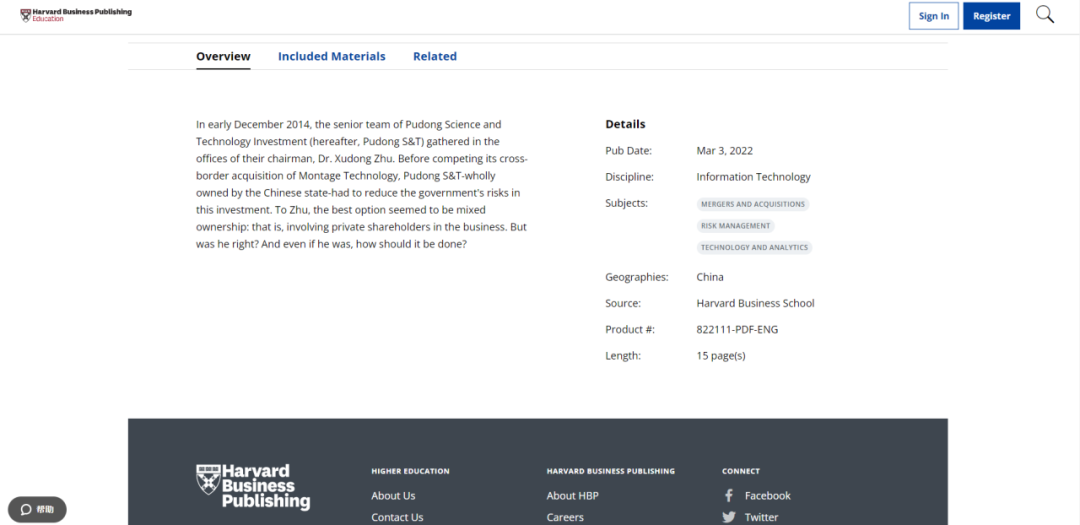Click the search magnifier icon
This screenshot has width=1080, height=525.
pos(1044,15)
